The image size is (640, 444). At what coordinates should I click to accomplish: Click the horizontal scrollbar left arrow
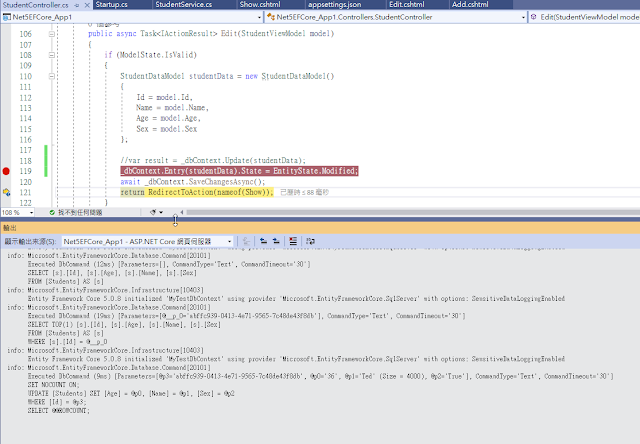click(182, 212)
